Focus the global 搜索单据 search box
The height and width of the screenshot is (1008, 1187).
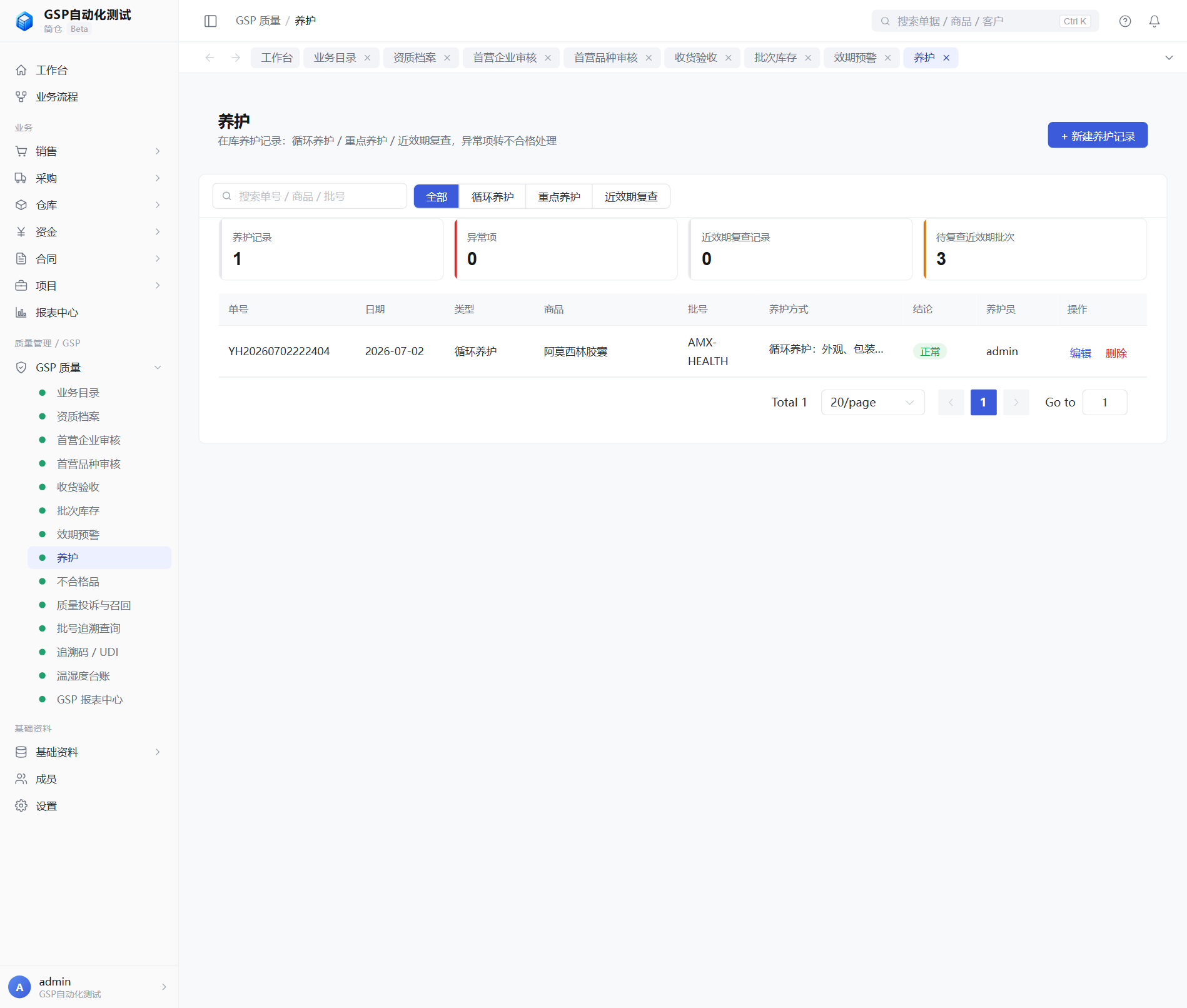tap(985, 21)
